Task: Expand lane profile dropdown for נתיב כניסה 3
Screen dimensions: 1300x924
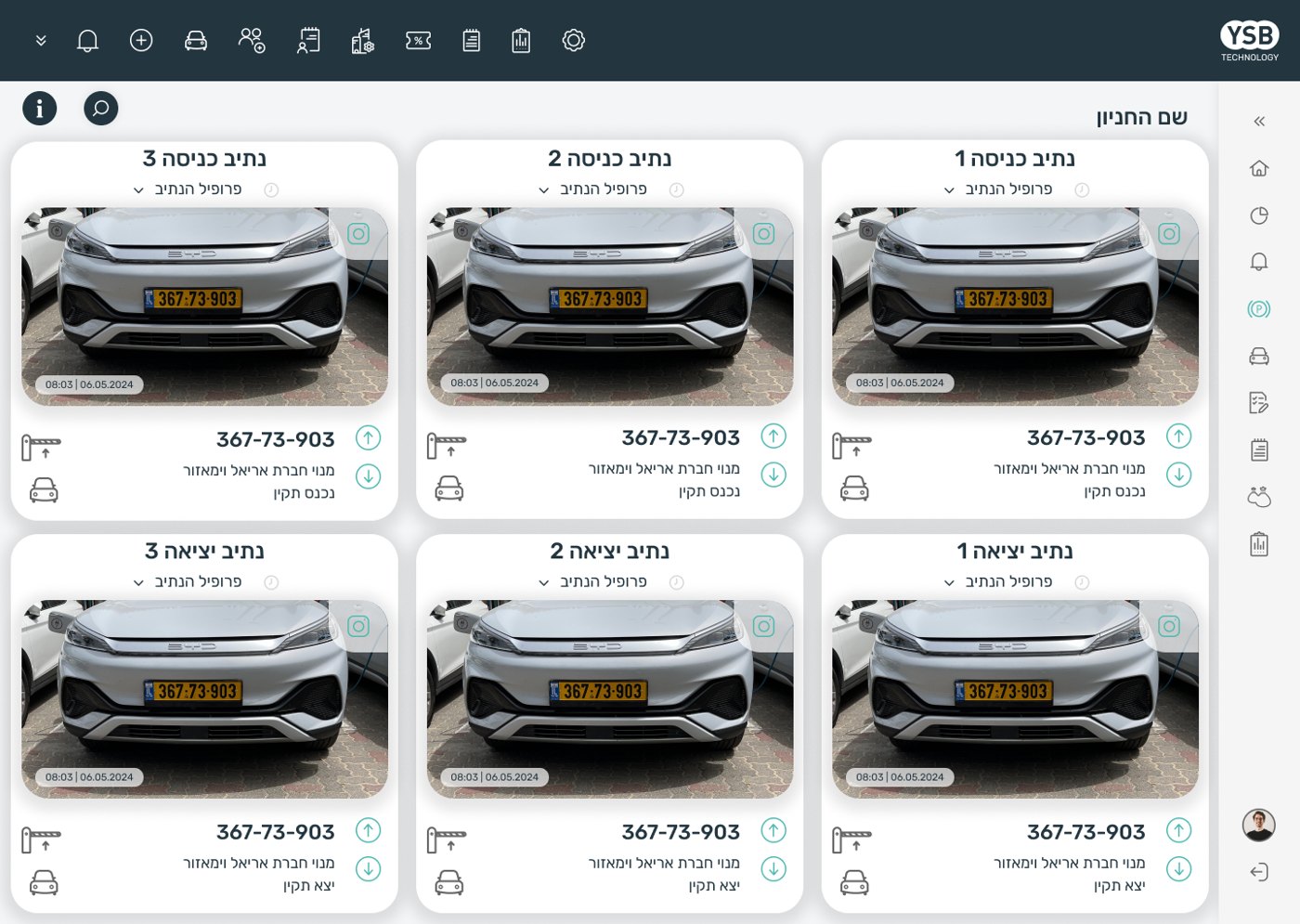Action: pos(138,190)
